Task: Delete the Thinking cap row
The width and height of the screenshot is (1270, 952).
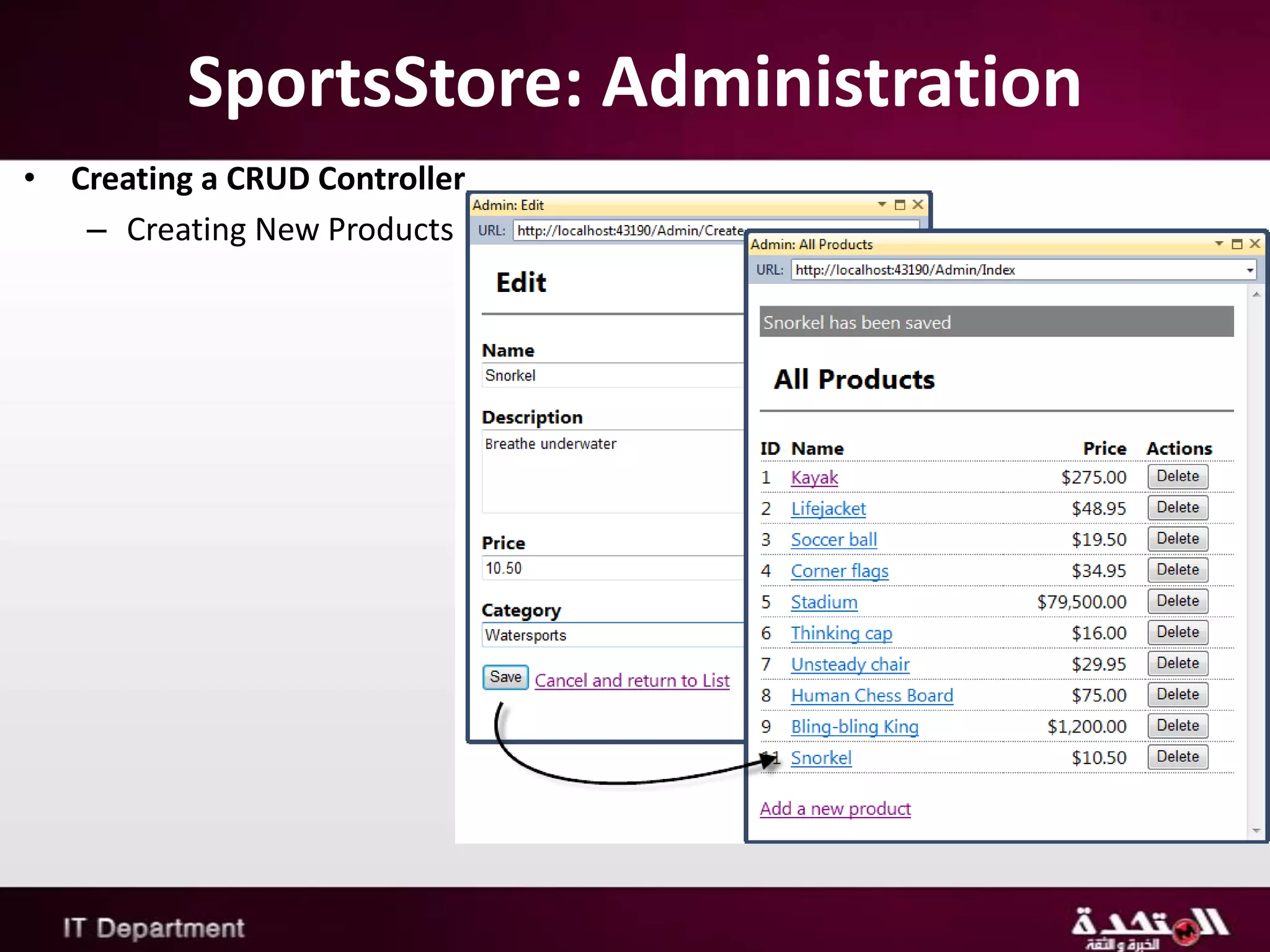Action: click(x=1178, y=632)
